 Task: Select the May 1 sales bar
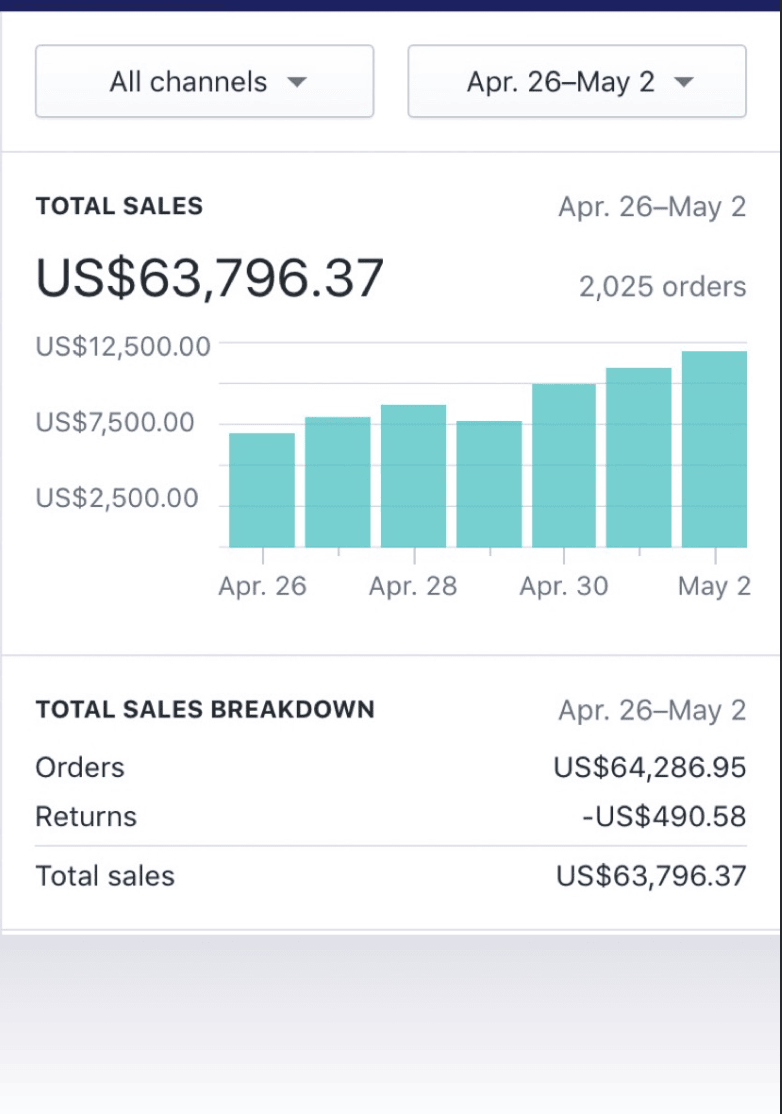(639, 458)
